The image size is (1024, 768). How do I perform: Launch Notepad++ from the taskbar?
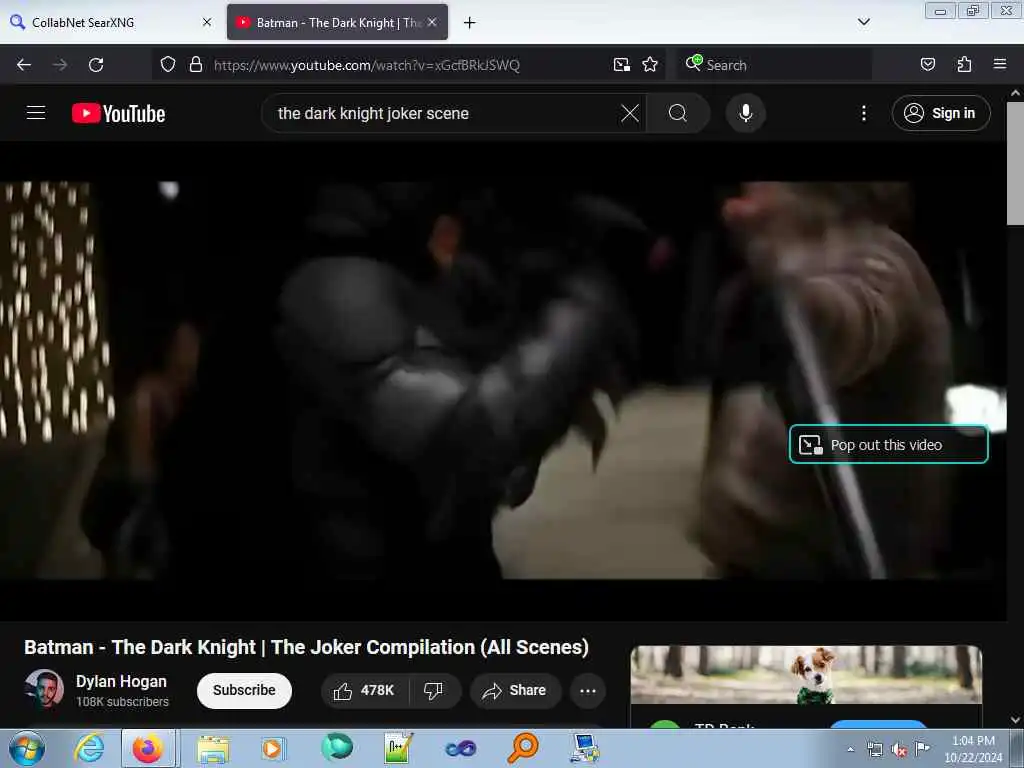tap(398, 748)
